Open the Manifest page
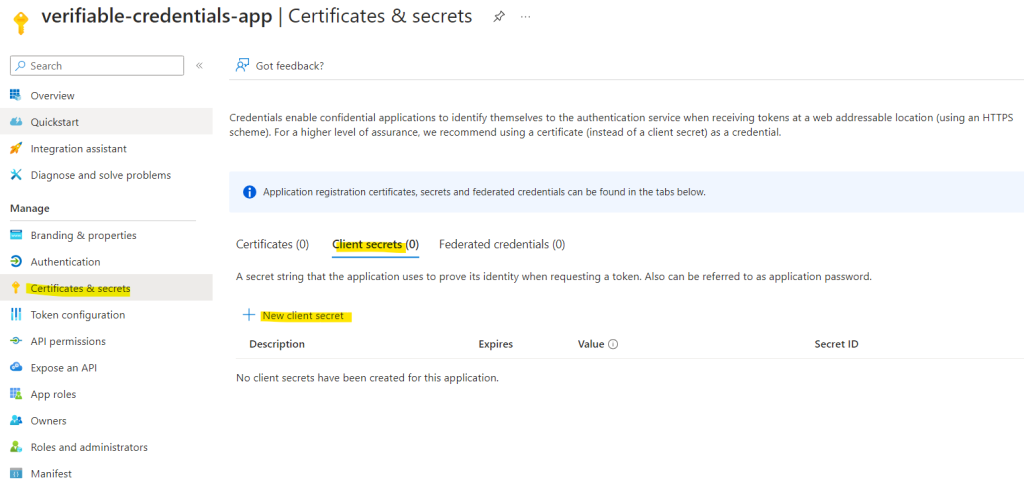1024x482 pixels. (51, 474)
